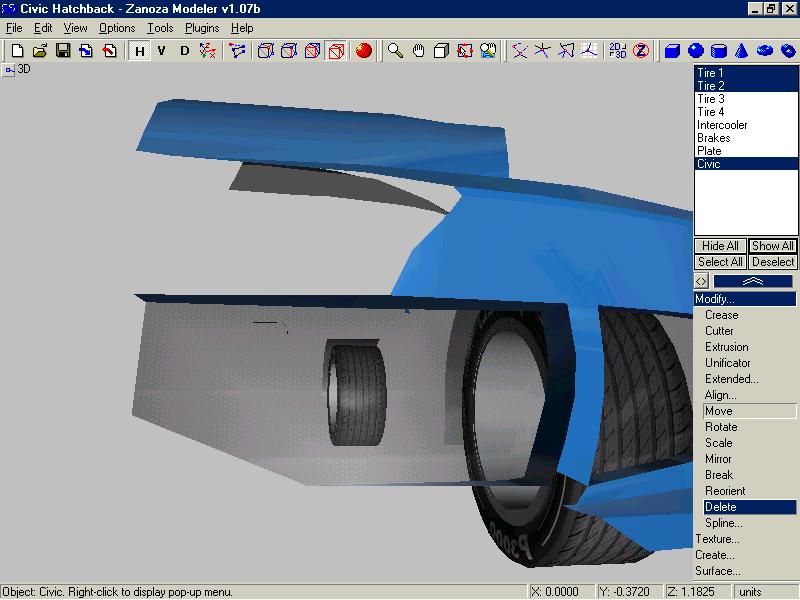Select the Zoom magnifier tool
The width and height of the screenshot is (800, 600).
click(x=396, y=50)
